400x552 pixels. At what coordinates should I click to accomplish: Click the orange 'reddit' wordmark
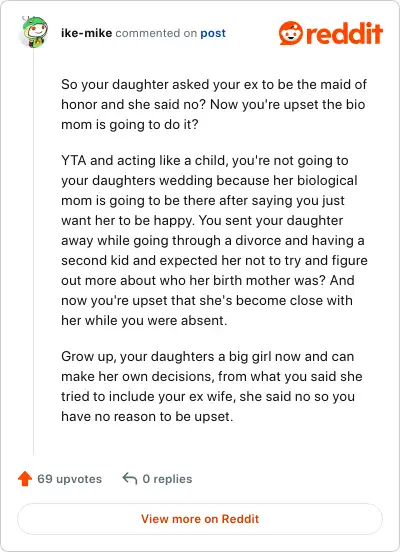click(344, 33)
